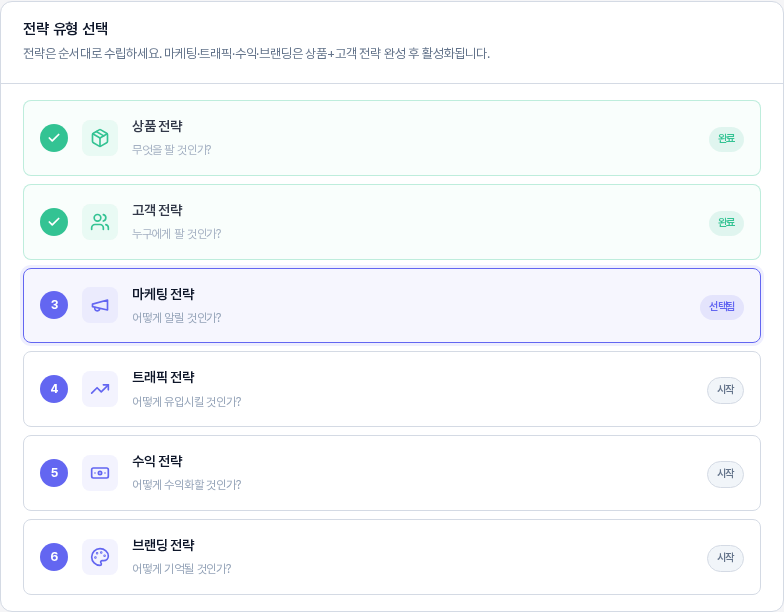This screenshot has width=784, height=612.
Task: Select the 브랜딩 전략 title
Action: [163, 545]
